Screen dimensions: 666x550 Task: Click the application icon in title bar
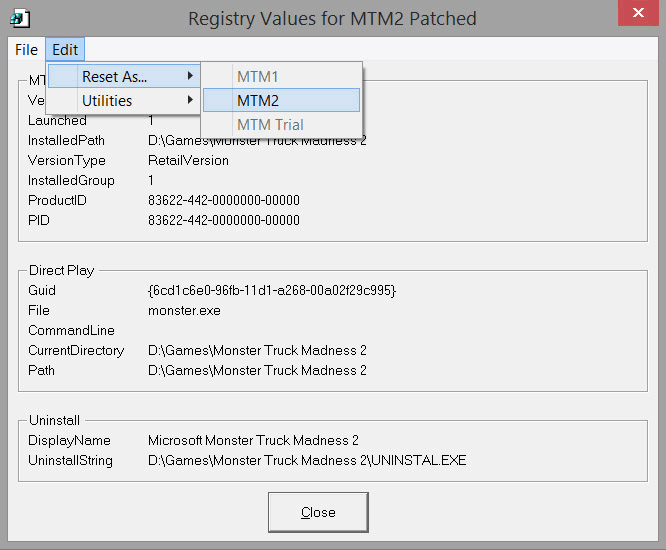click(20, 19)
